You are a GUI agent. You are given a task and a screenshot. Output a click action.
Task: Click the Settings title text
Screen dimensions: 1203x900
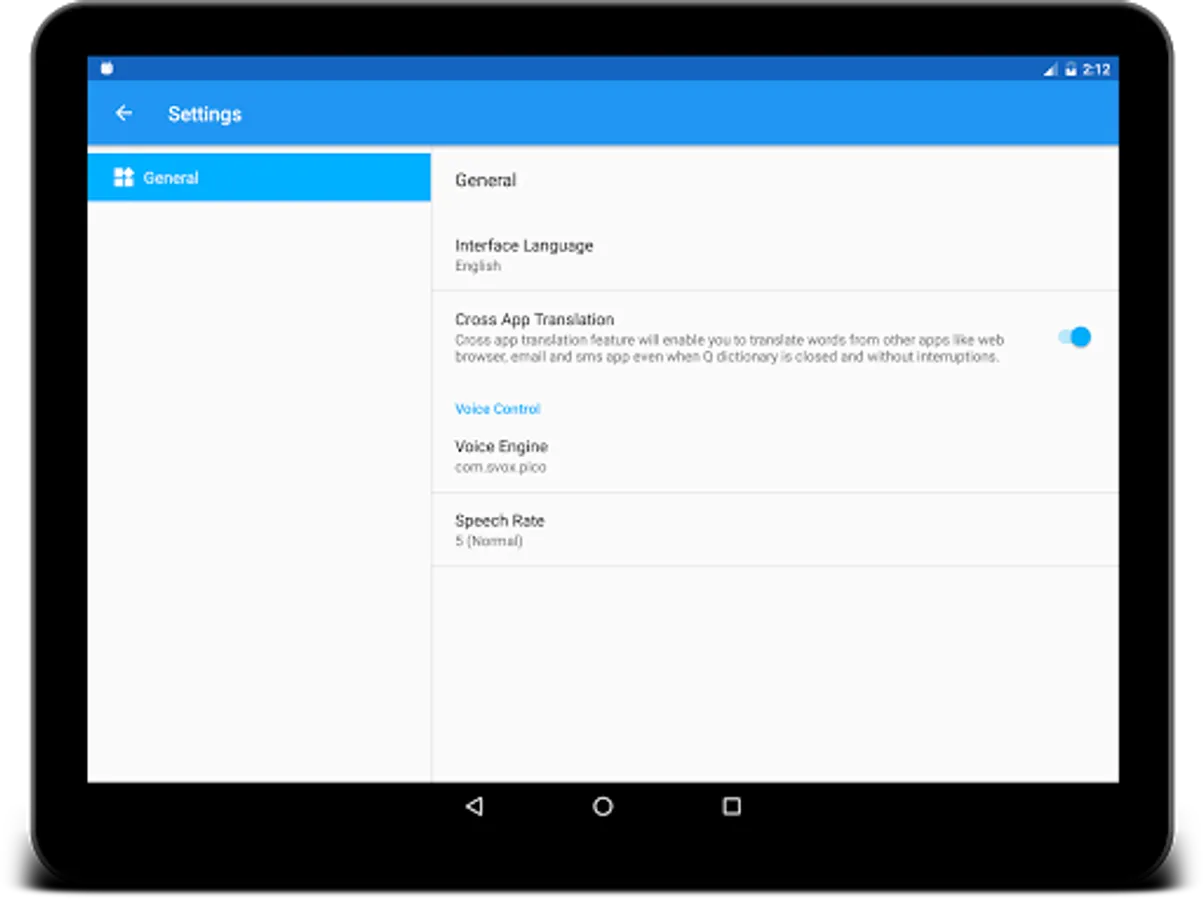pos(205,114)
